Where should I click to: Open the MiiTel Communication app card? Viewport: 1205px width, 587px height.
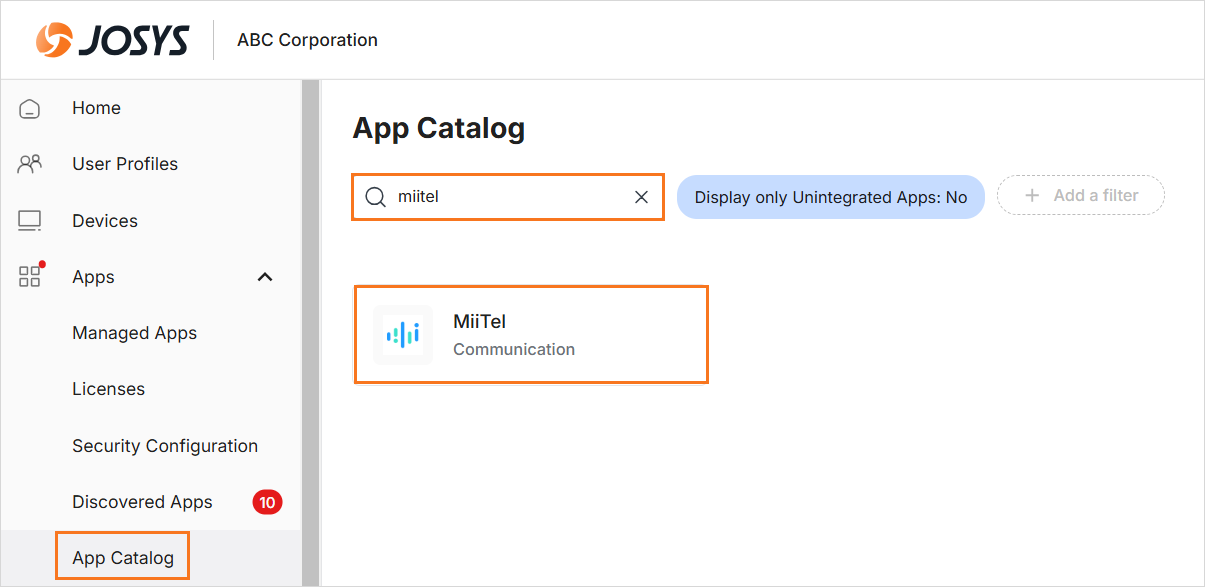pyautogui.click(x=531, y=334)
